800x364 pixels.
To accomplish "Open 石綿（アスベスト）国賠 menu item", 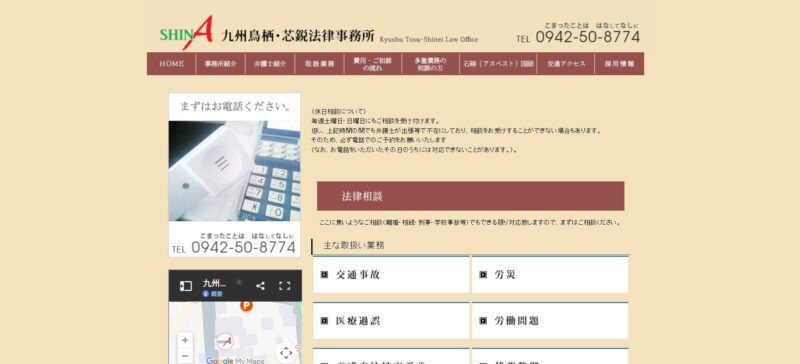I will point(498,64).
